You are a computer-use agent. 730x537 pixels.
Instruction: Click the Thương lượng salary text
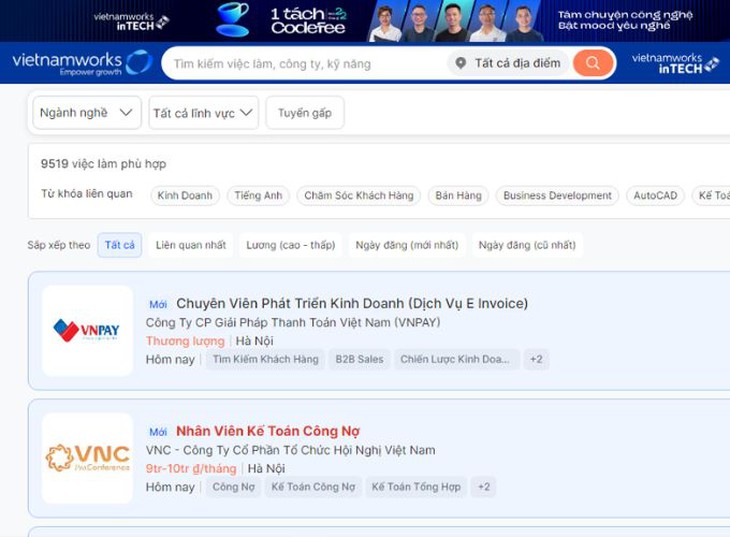pyautogui.click(x=185, y=341)
